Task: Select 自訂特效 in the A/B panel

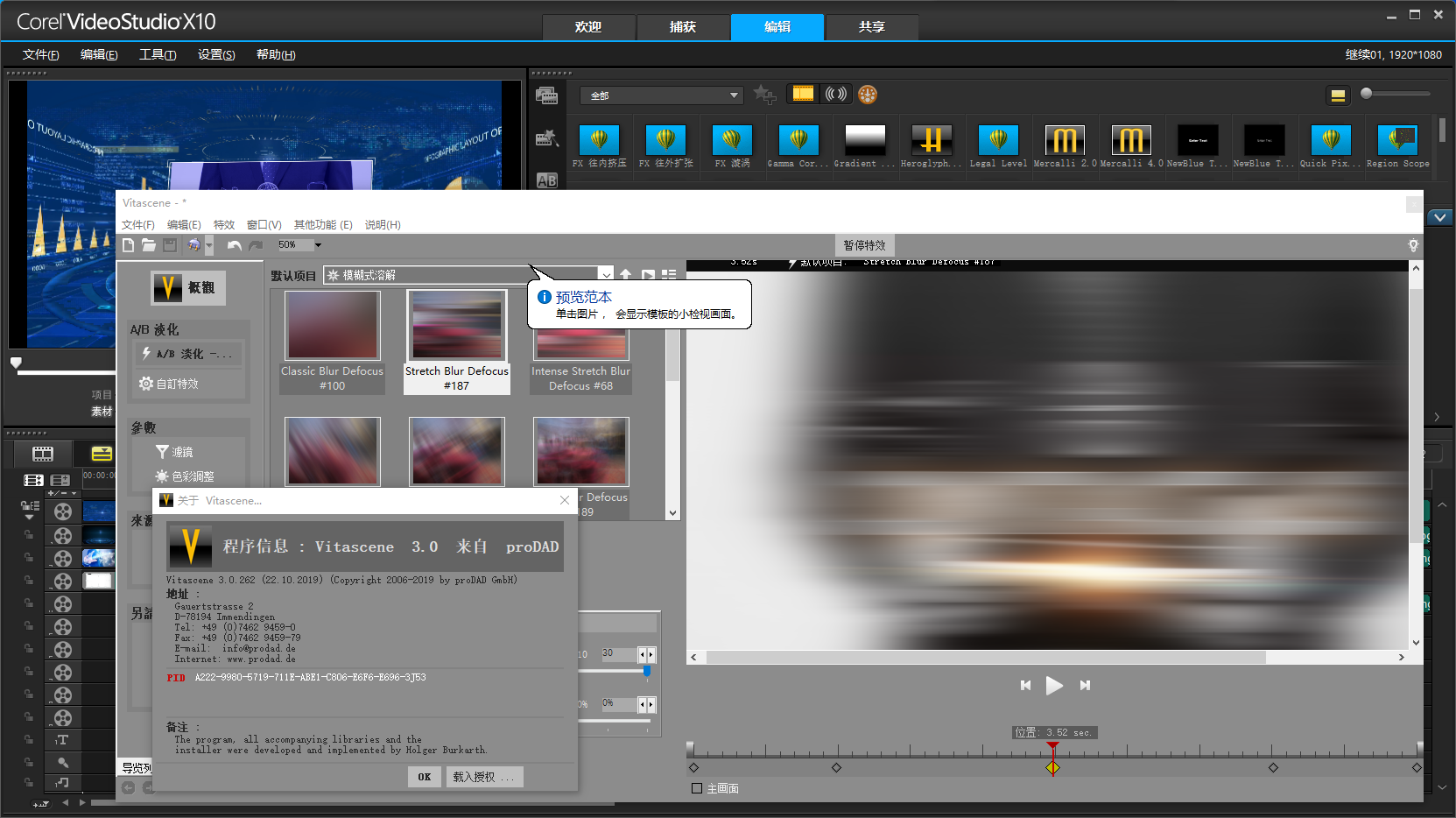Action: pyautogui.click(x=169, y=384)
